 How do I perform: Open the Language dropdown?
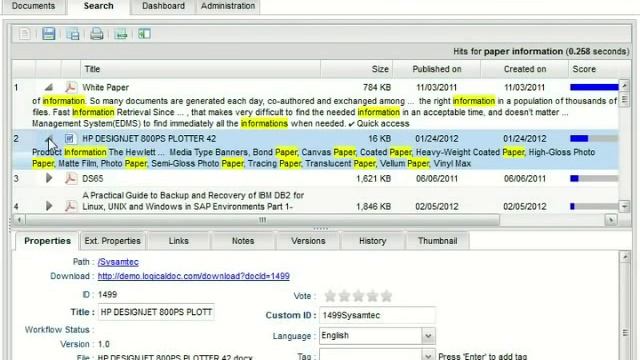[428, 336]
